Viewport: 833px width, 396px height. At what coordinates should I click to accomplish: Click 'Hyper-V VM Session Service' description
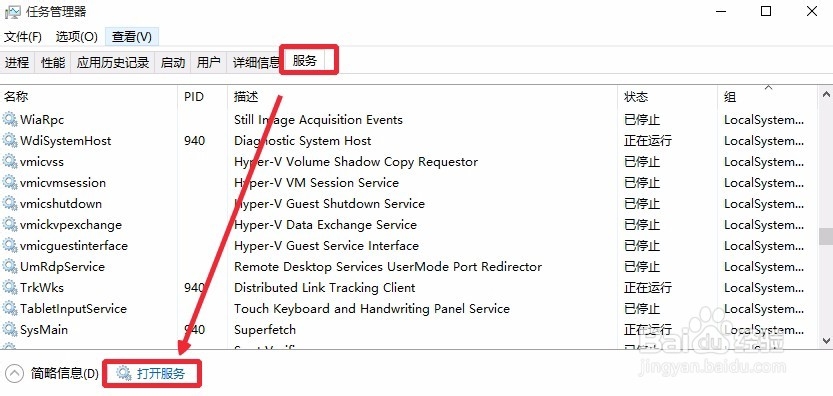pyautogui.click(x=316, y=182)
